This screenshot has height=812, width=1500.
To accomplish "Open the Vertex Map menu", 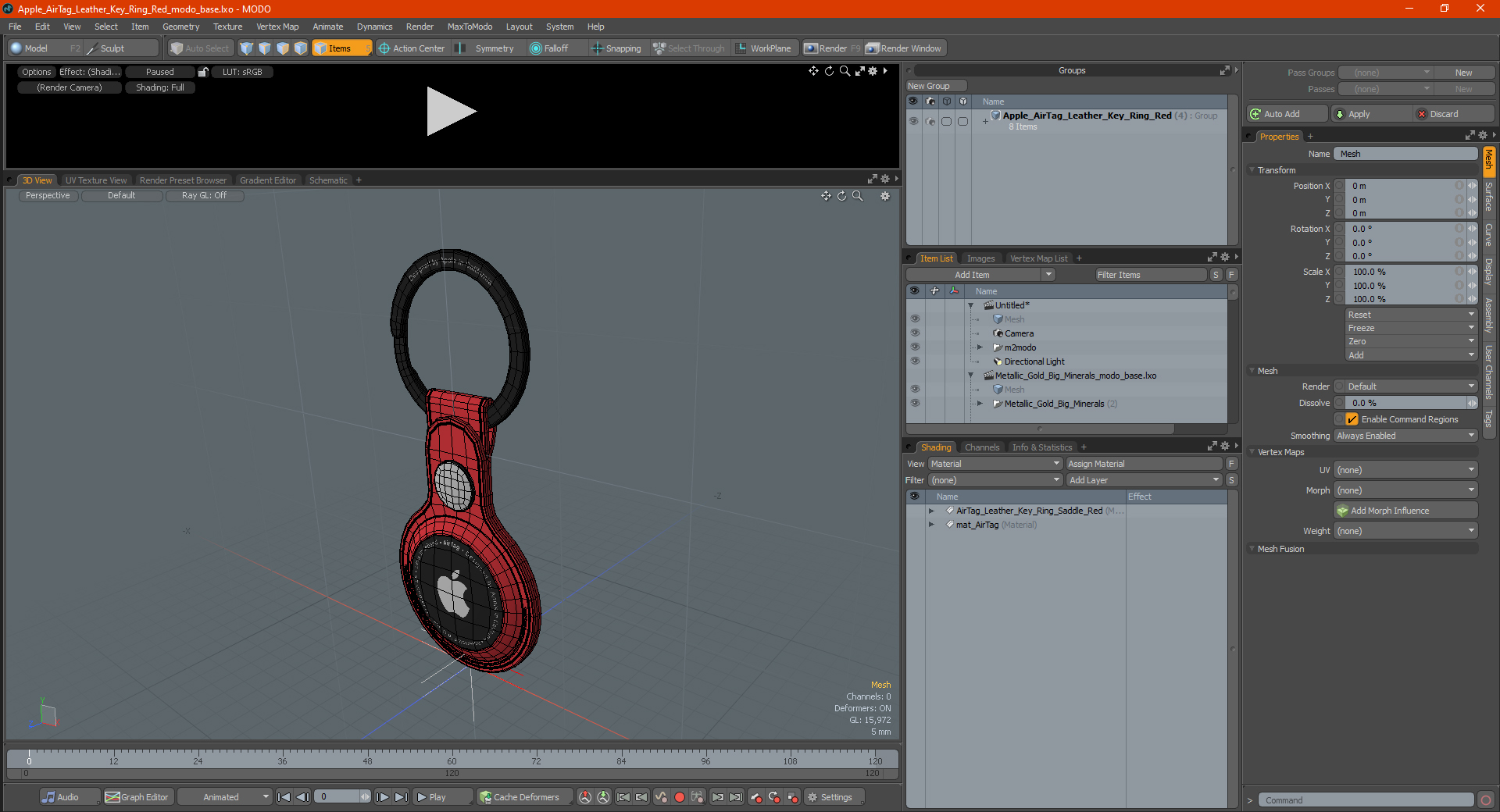I will 277,27.
